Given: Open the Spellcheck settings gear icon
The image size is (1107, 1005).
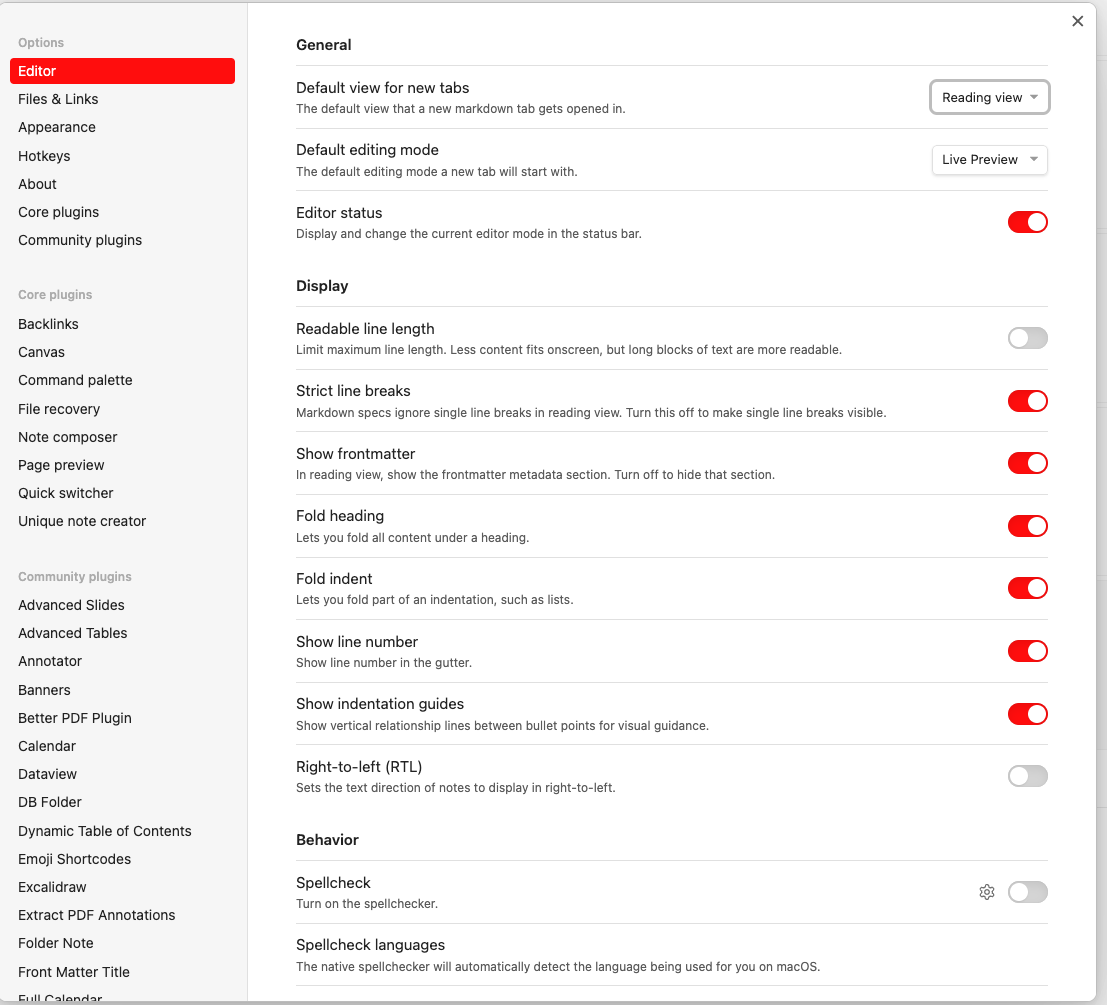Looking at the screenshot, I should click(987, 892).
